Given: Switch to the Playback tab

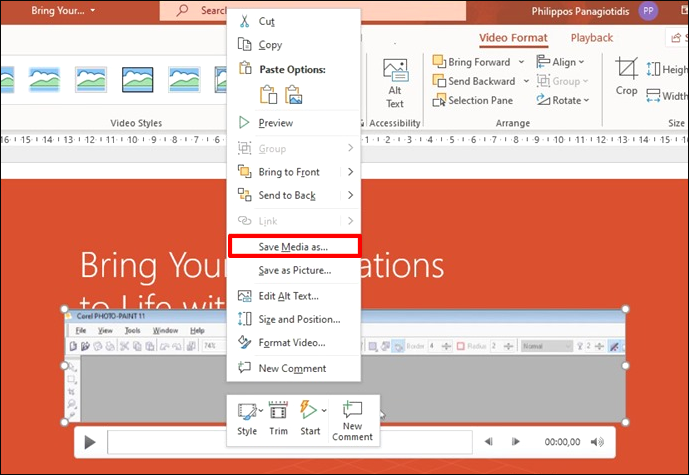Looking at the screenshot, I should click(592, 38).
